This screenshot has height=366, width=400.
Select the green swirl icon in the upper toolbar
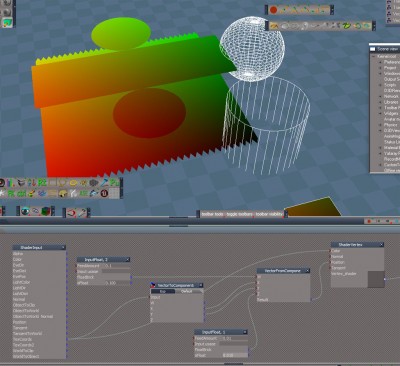point(347,26)
